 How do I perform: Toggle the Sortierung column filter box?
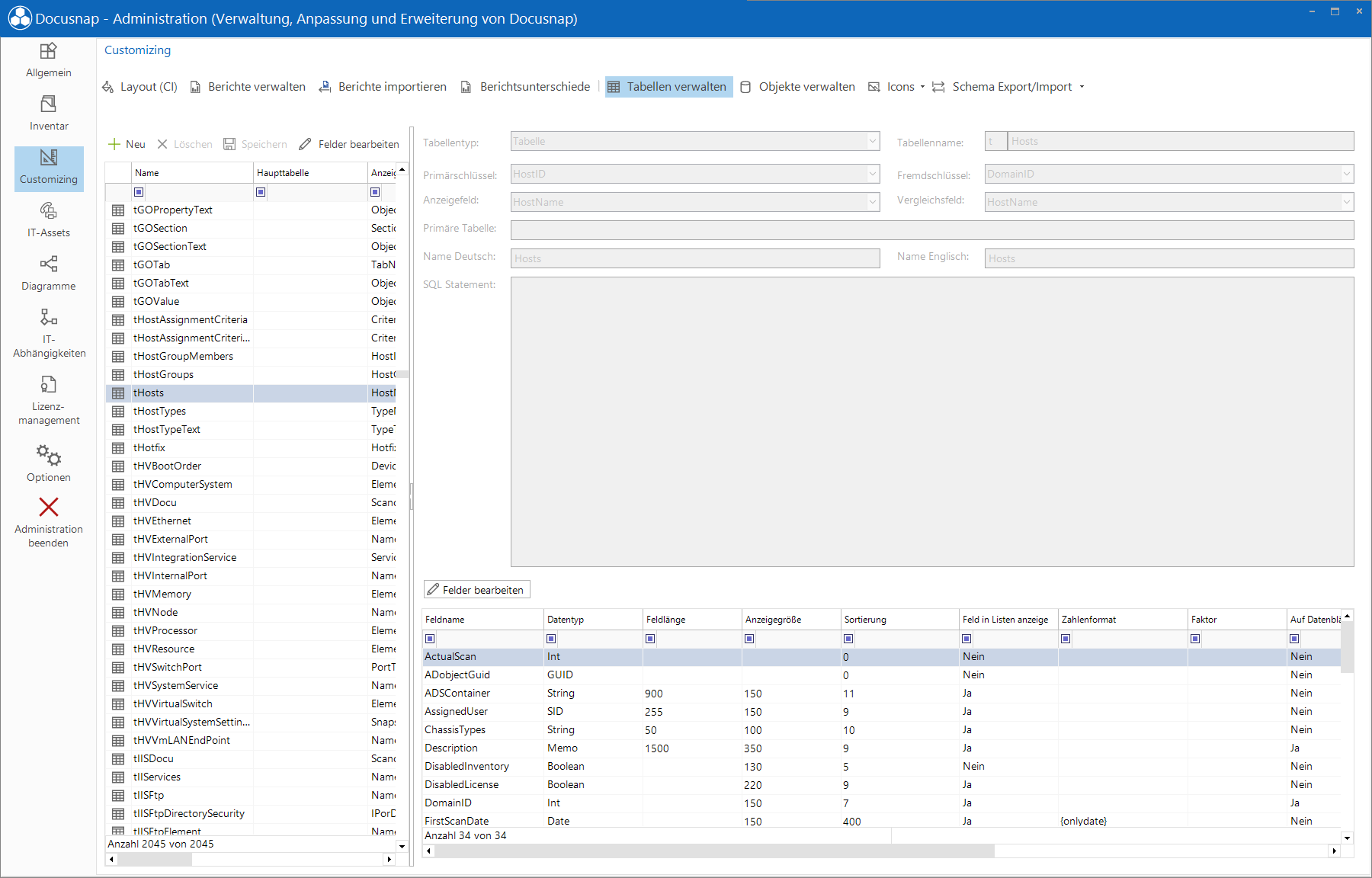pos(848,639)
